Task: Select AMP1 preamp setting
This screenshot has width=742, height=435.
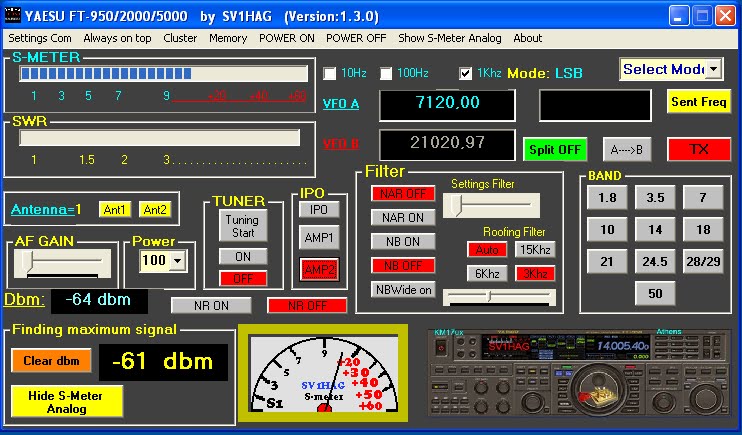Action: tap(319, 237)
